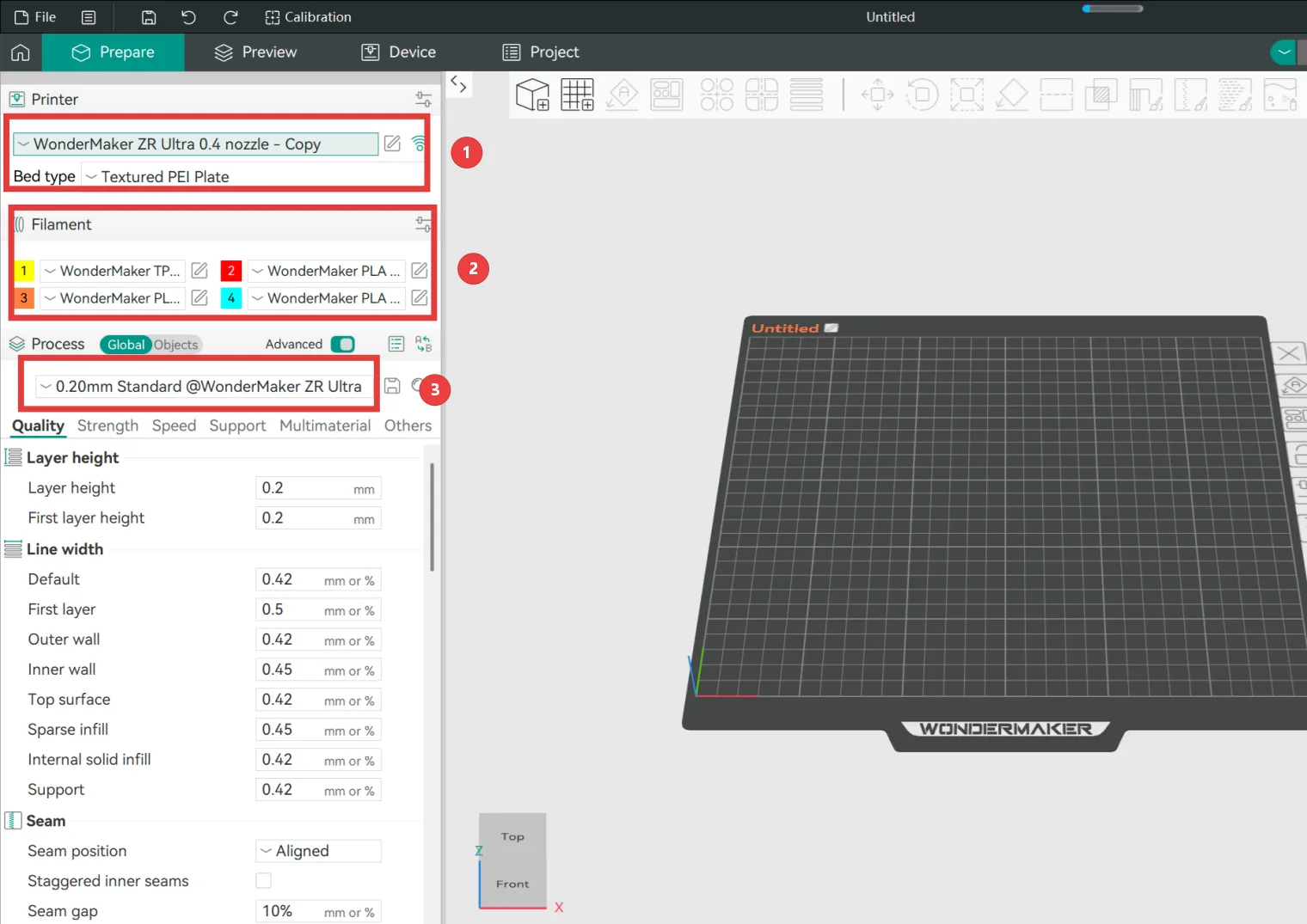Open the Calibration menu

[x=308, y=17]
